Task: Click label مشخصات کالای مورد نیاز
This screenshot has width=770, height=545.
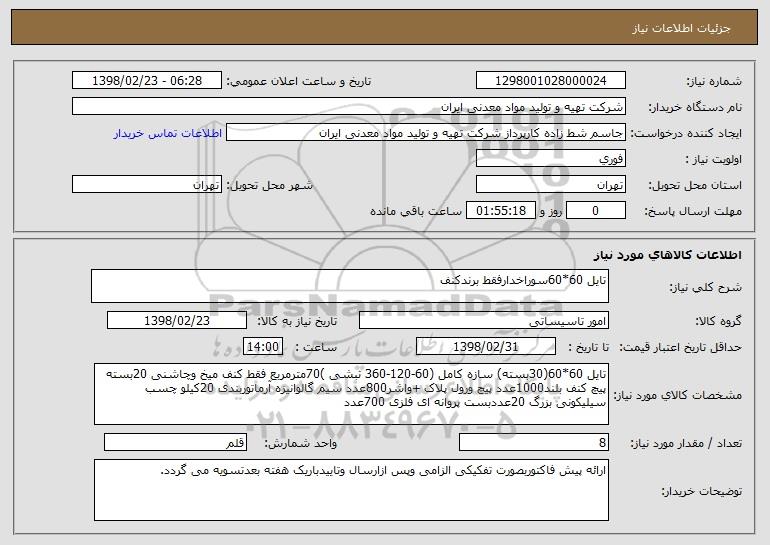Action: (678, 395)
